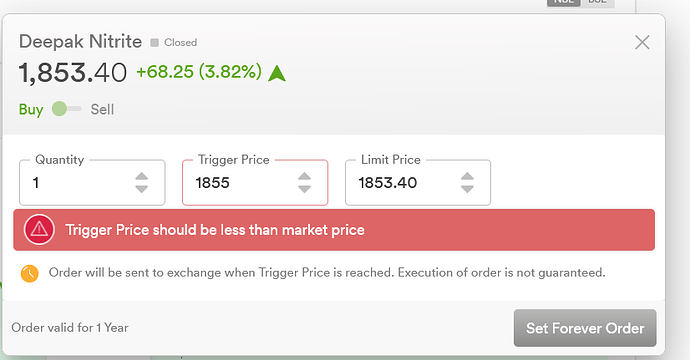Close the Deepak Nitrite order dialog
This screenshot has height=360, width=690.
pos(642,42)
